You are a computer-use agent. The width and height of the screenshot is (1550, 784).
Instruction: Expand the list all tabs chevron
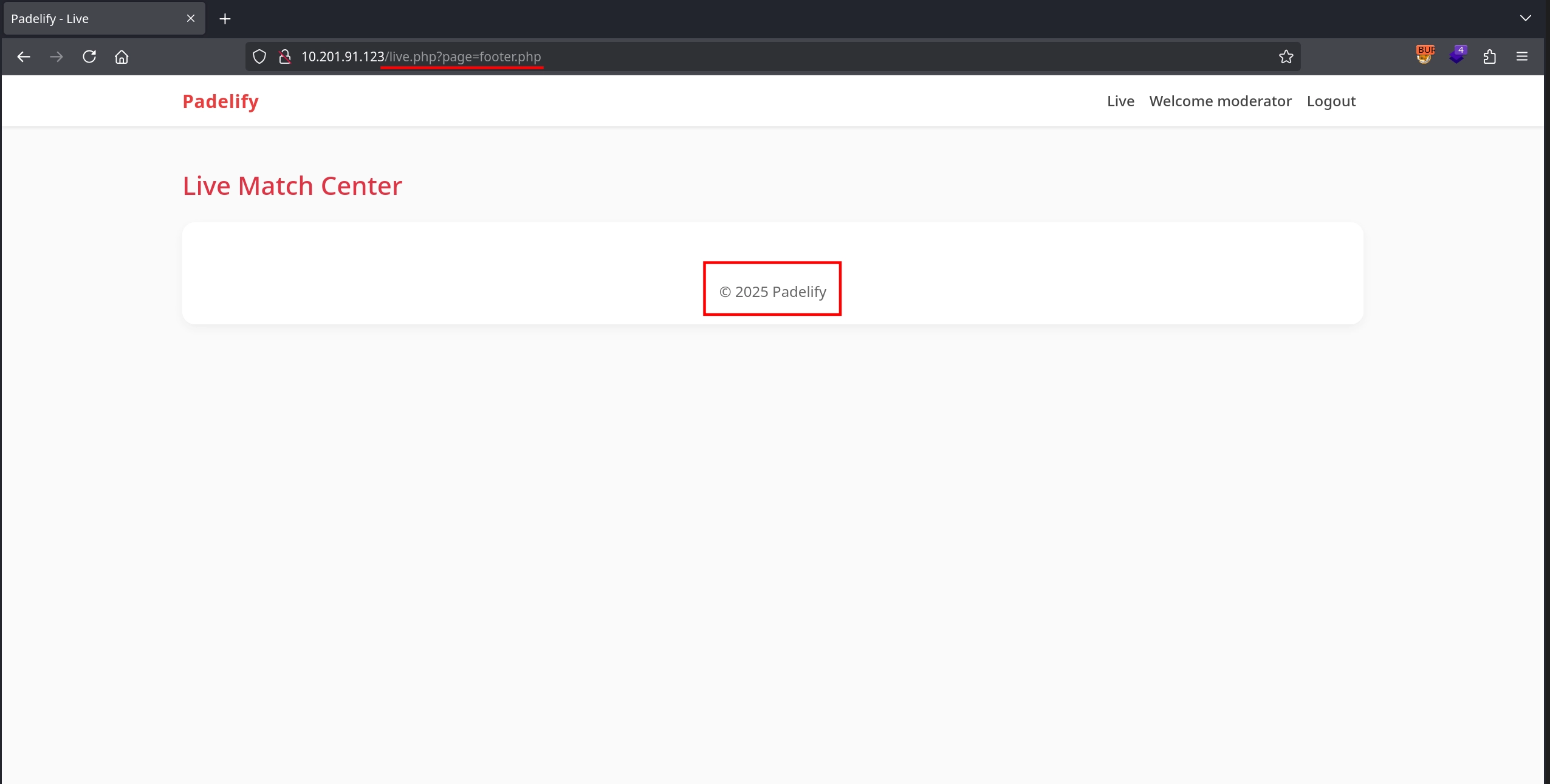[1525, 18]
